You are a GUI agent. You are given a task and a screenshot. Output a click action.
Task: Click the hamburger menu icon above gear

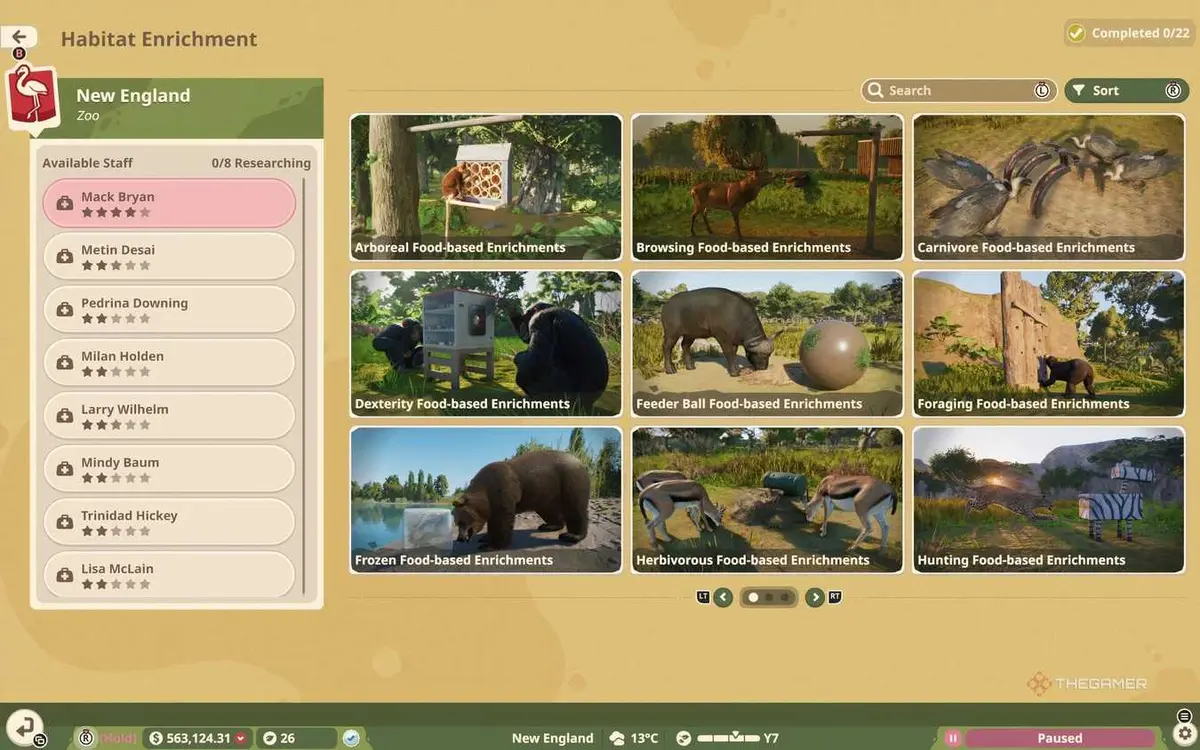pos(1184,715)
